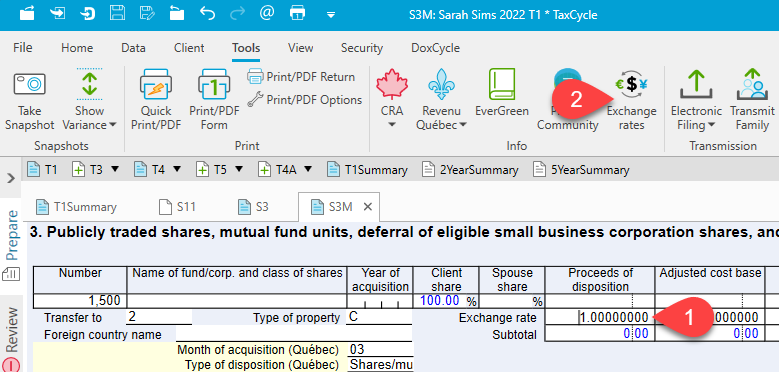Click the folder icon in quick access toolbar
Image resolution: width=779 pixels, height=372 pixels.
(176, 13)
